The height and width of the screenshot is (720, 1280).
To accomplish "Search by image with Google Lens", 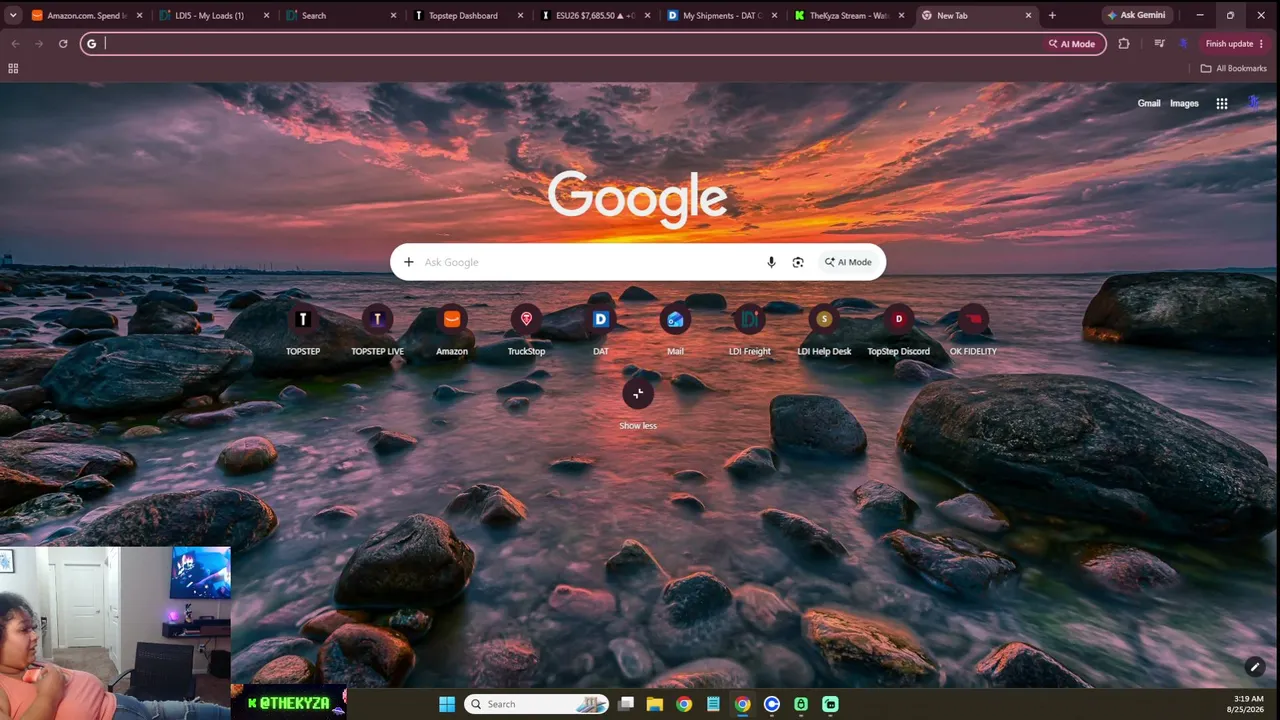I will pos(798,262).
